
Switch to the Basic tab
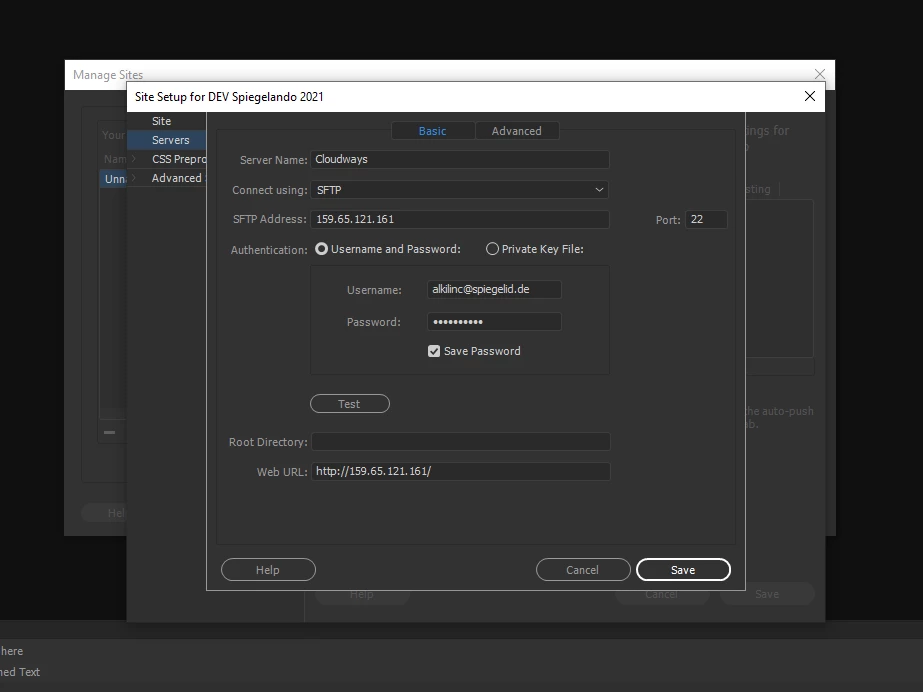(x=433, y=131)
